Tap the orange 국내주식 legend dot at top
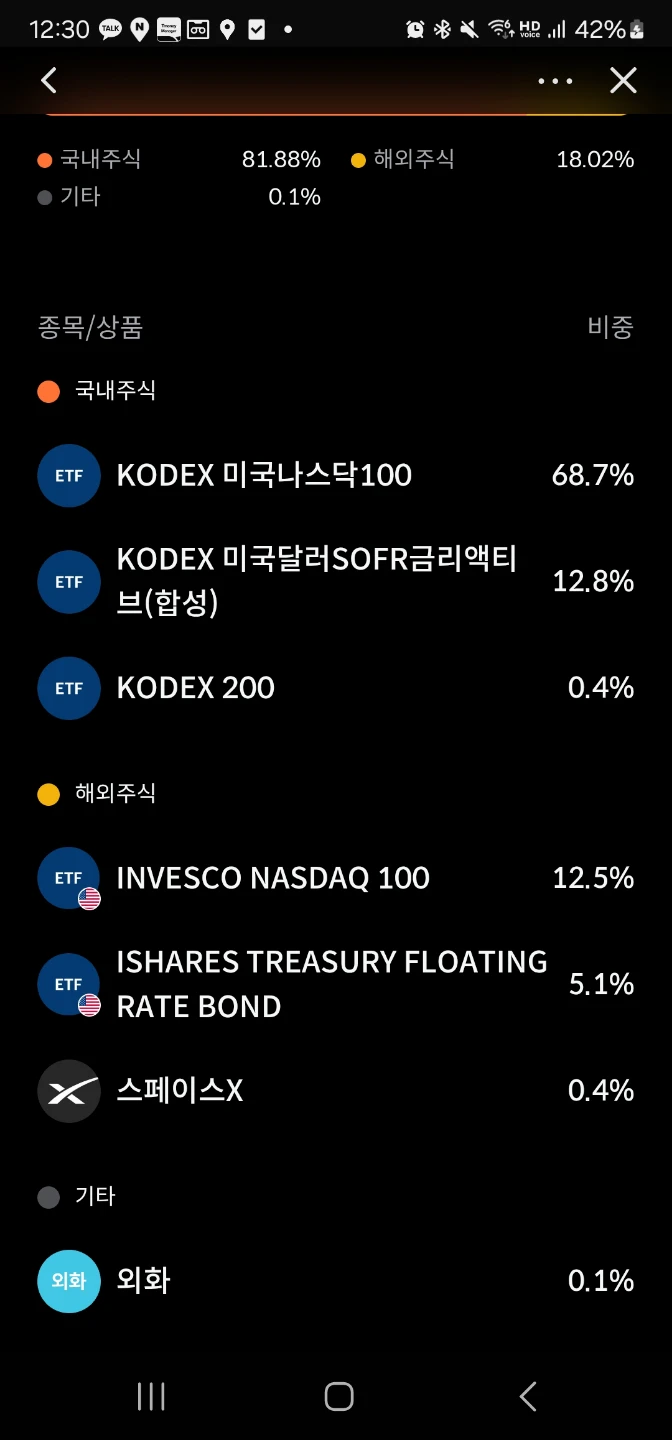This screenshot has width=672, height=1440. (44, 160)
